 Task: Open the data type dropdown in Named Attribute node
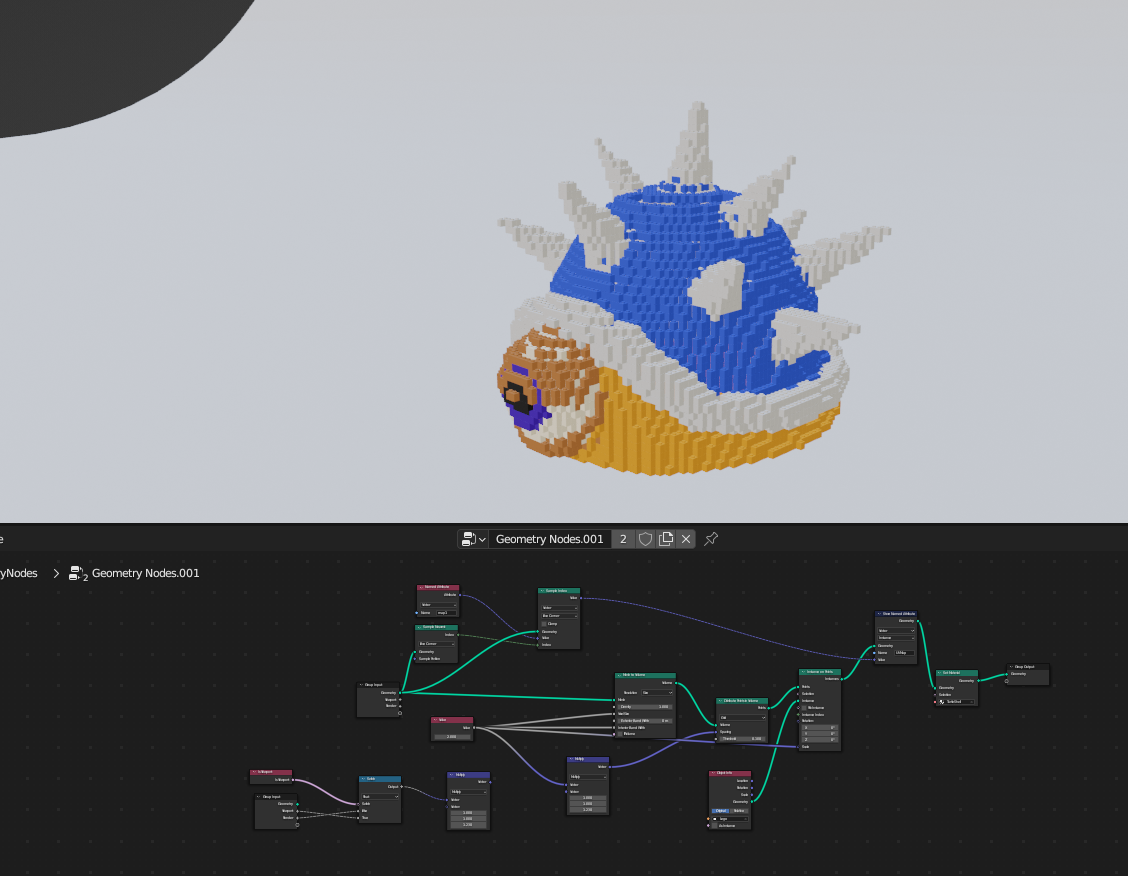[x=439, y=605]
